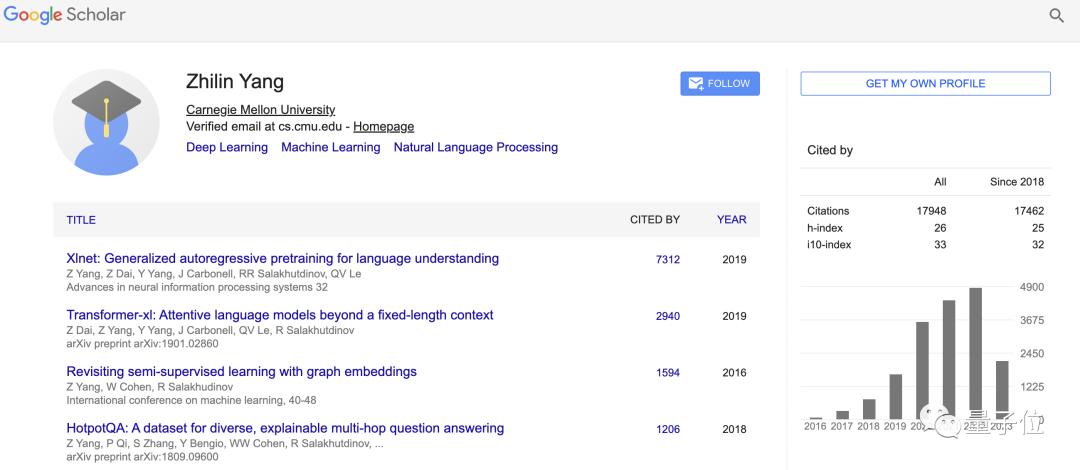Open 7312 citations for XLNet
The width and height of the screenshot is (1080, 470).
pyautogui.click(x=667, y=260)
